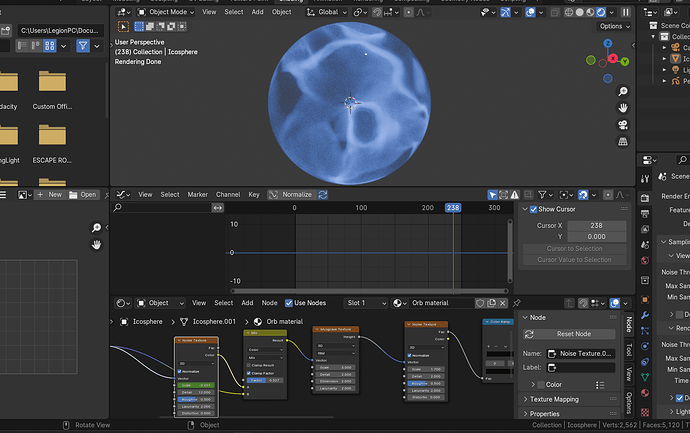Image resolution: width=690 pixels, height=433 pixels.
Task: Click the Orb material name field
Action: (442, 303)
